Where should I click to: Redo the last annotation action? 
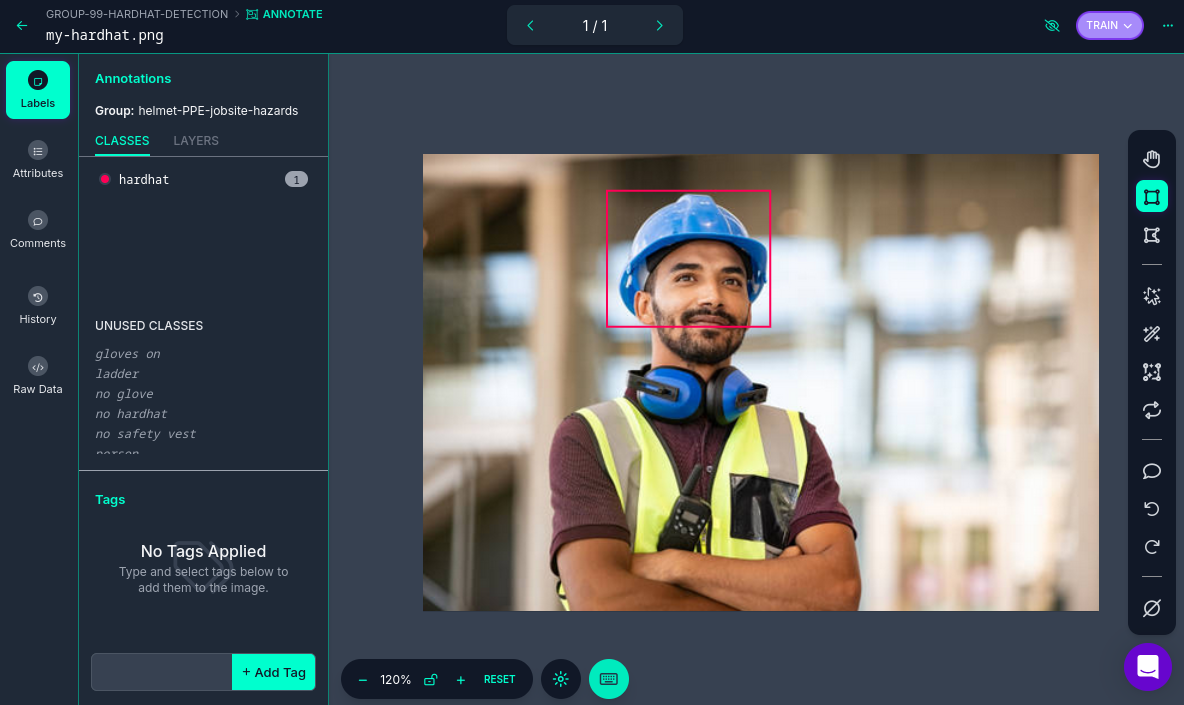tap(1152, 546)
